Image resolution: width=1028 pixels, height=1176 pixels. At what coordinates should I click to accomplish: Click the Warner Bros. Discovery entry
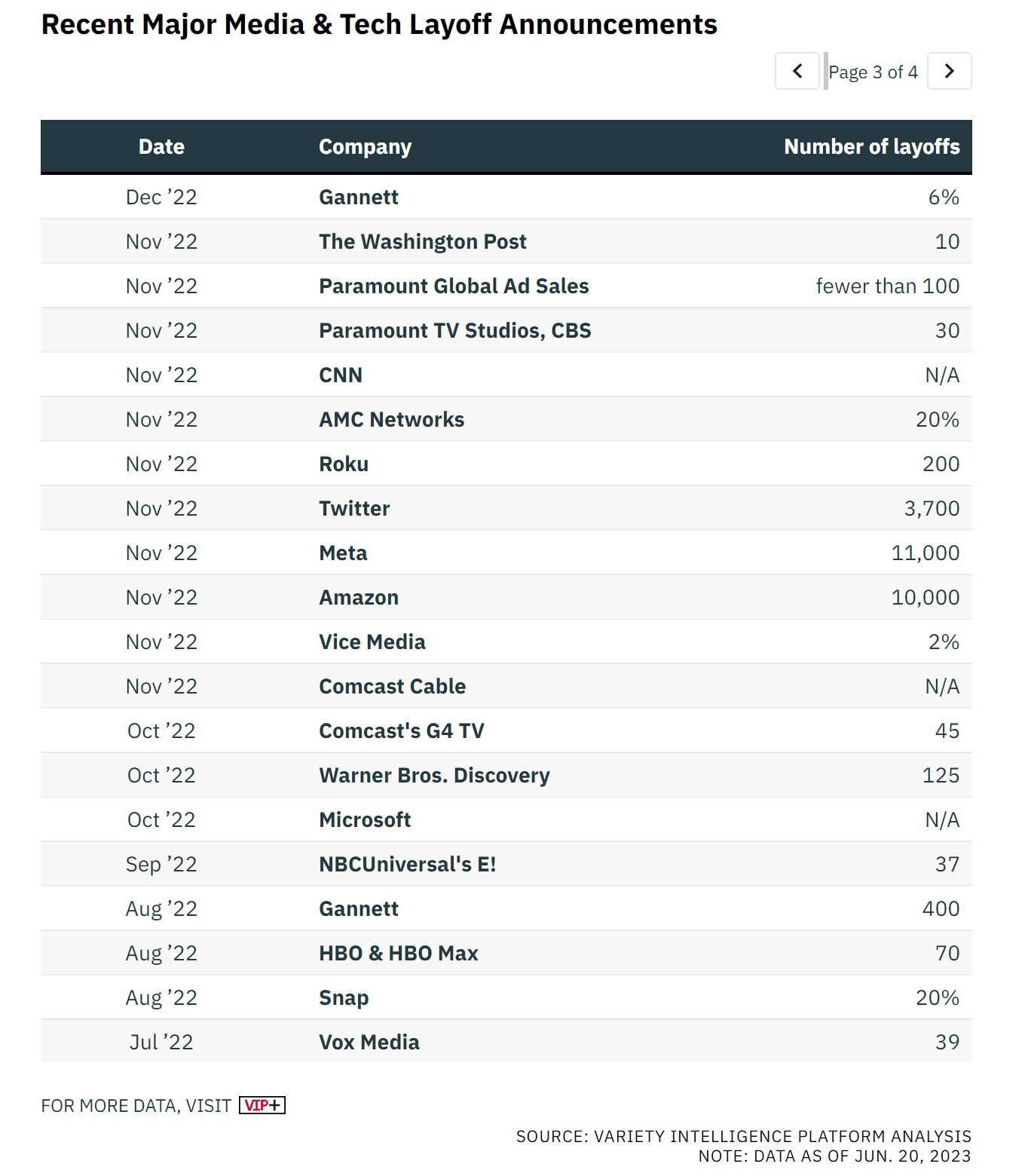434,775
